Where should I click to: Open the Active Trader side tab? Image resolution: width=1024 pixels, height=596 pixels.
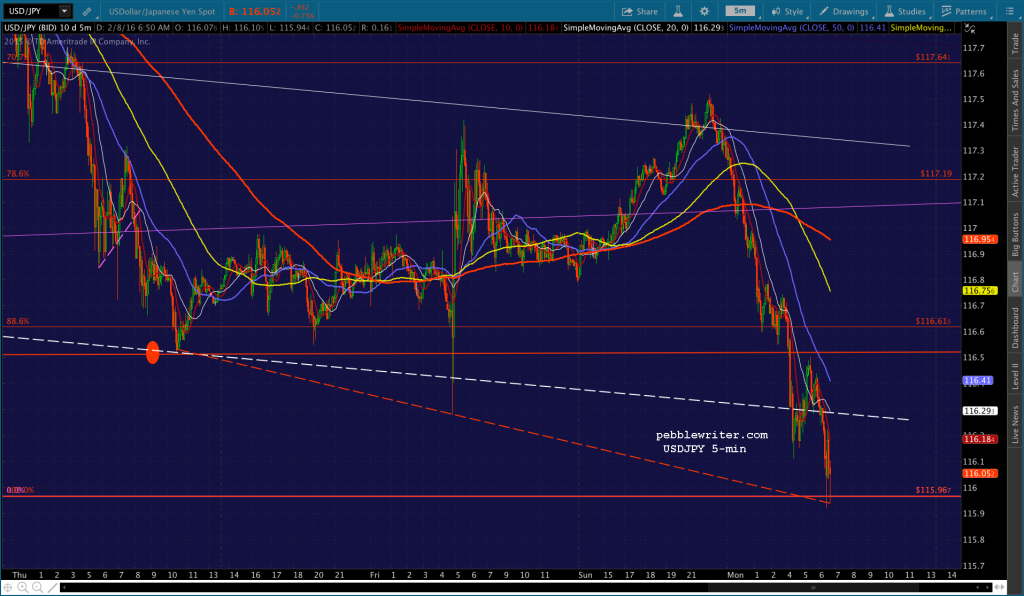point(1016,171)
